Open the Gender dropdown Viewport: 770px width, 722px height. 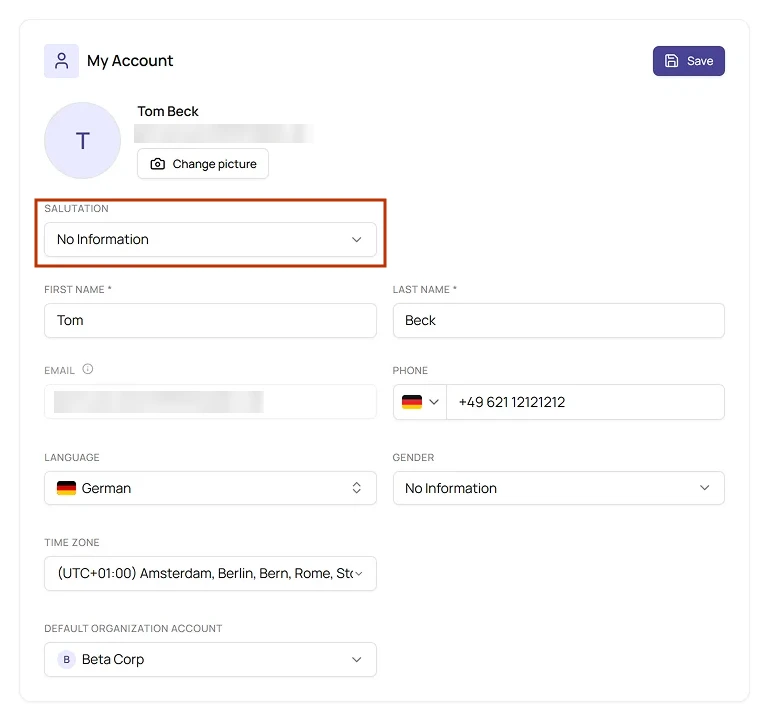558,488
